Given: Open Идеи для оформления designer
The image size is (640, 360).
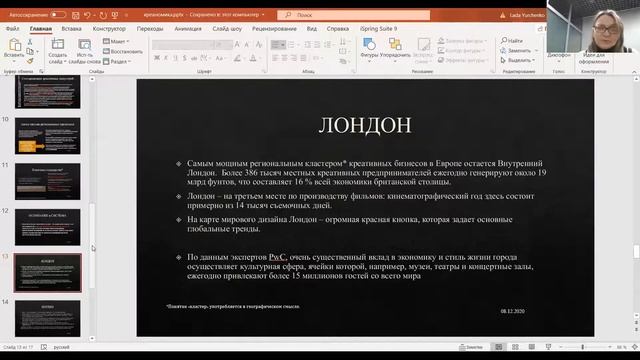Looking at the screenshot, I should pos(593,58).
